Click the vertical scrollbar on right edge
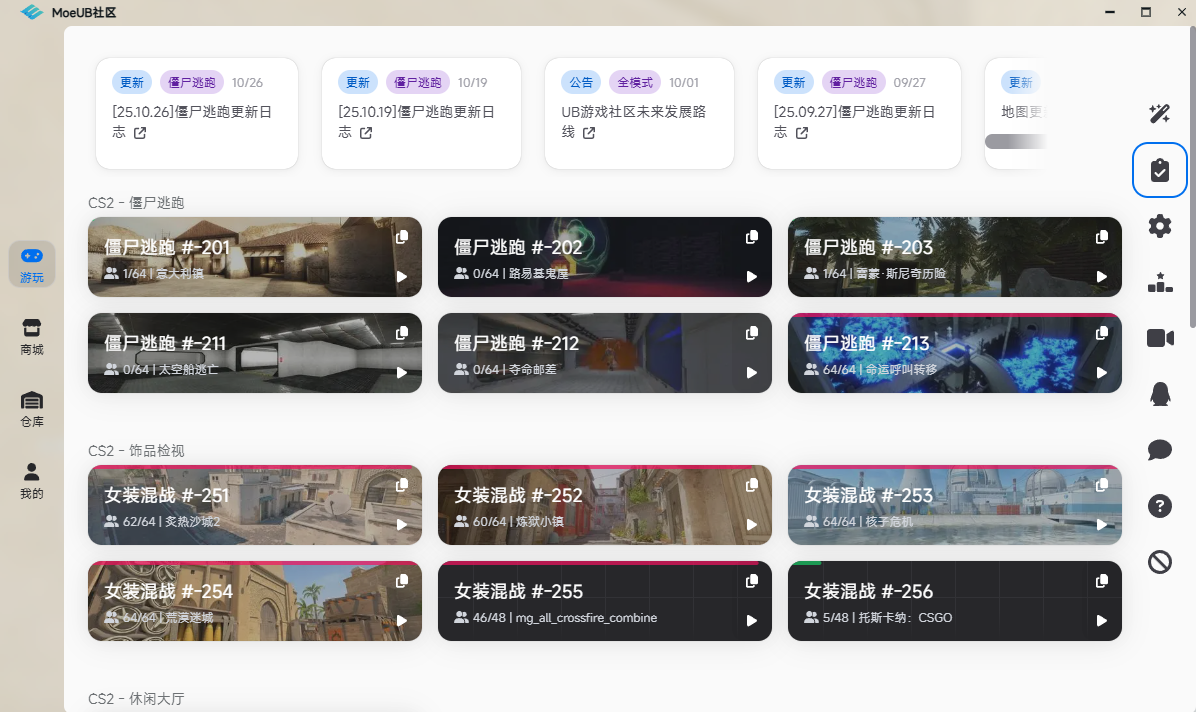Screen dimensions: 1196x712 (x=1191, y=180)
